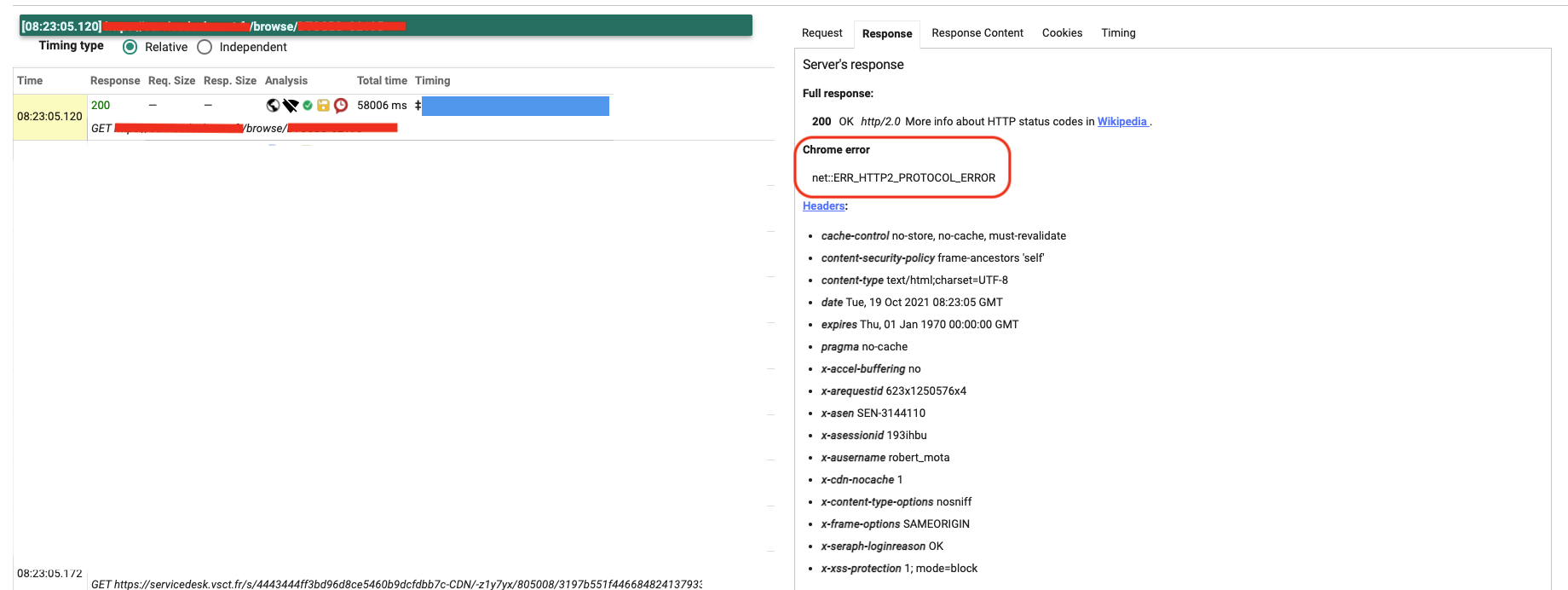Viewport: 1568px width, 590px height.
Task: Click the GET servicedesk.vsct.fr request URL
Action: coord(396,584)
